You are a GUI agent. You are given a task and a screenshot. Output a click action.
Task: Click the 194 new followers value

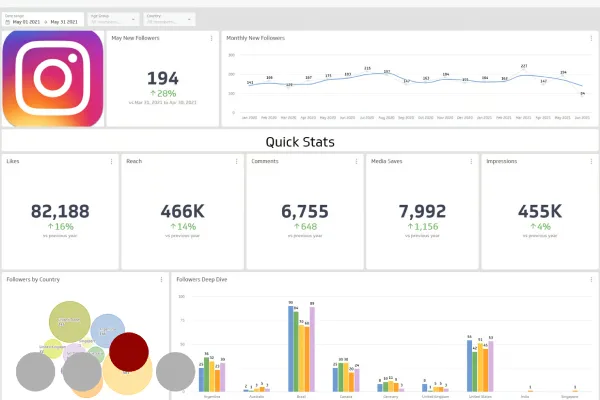coord(163,78)
